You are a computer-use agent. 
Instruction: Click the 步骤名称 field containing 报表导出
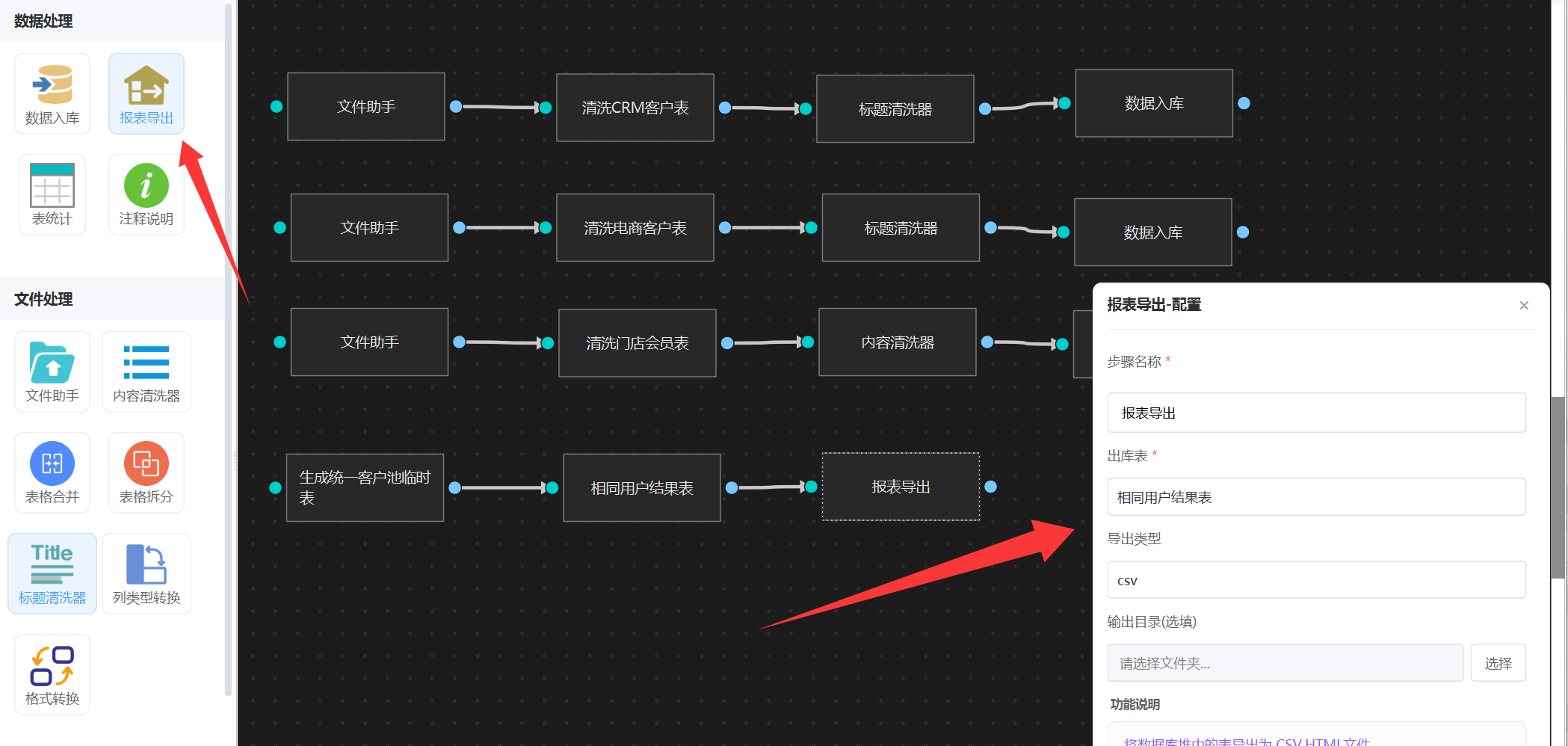(1316, 413)
